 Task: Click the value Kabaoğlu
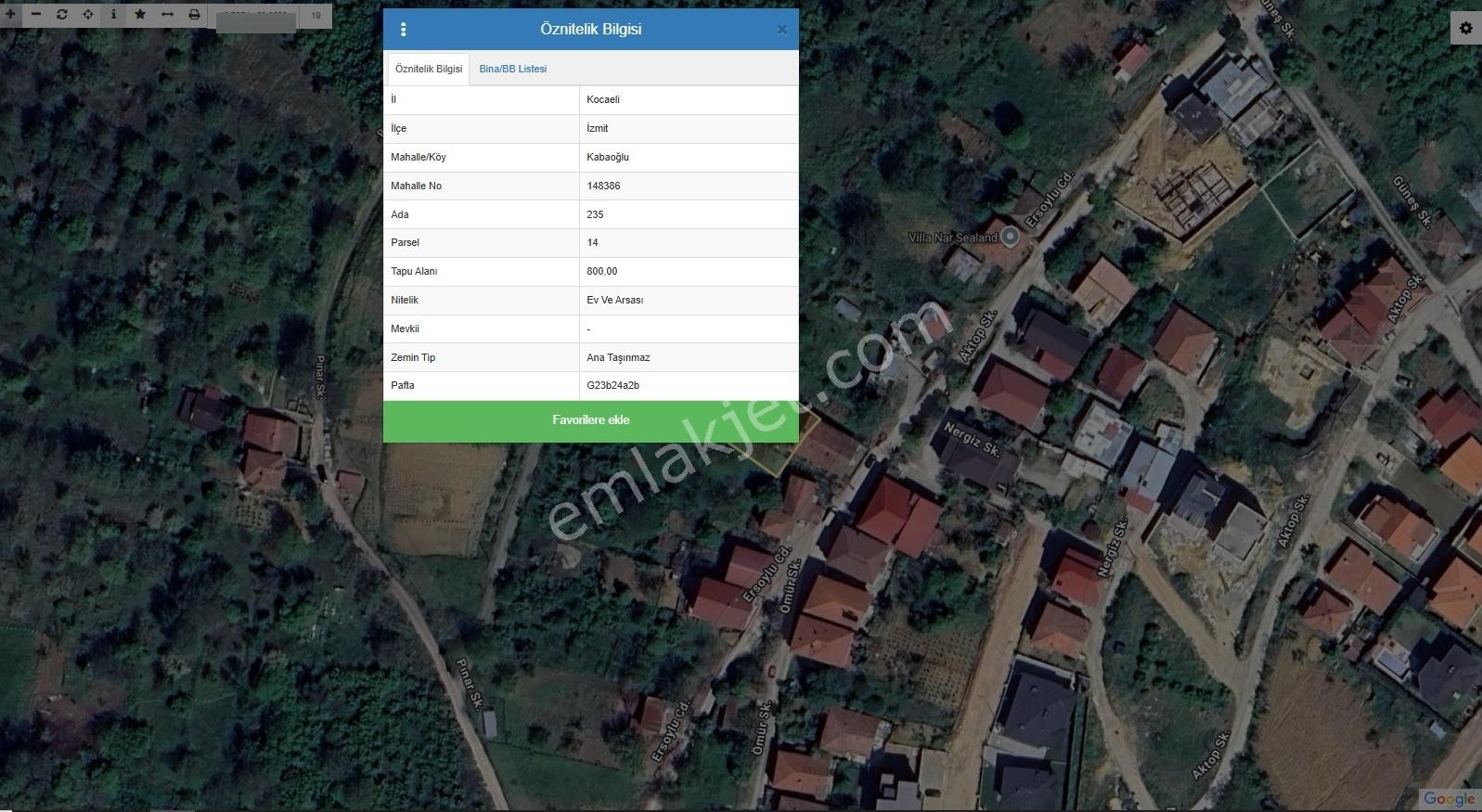click(608, 157)
